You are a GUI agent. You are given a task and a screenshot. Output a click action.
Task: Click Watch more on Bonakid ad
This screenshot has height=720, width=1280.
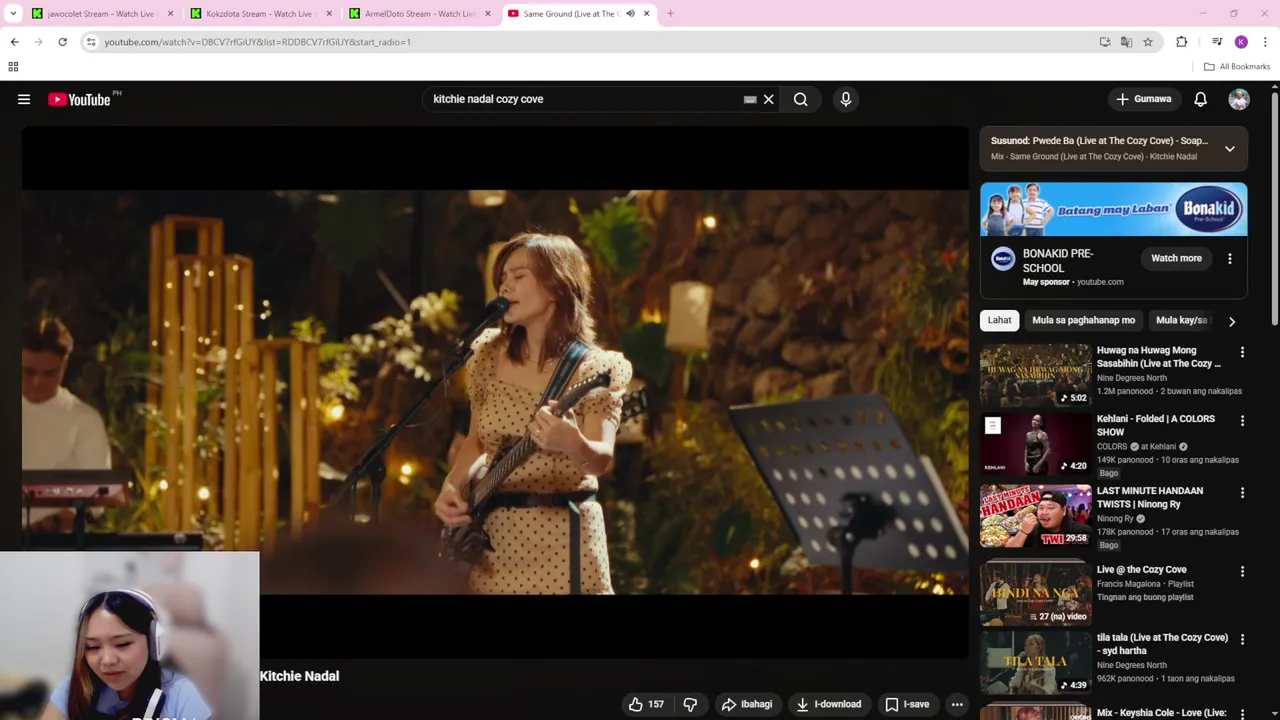1176,258
